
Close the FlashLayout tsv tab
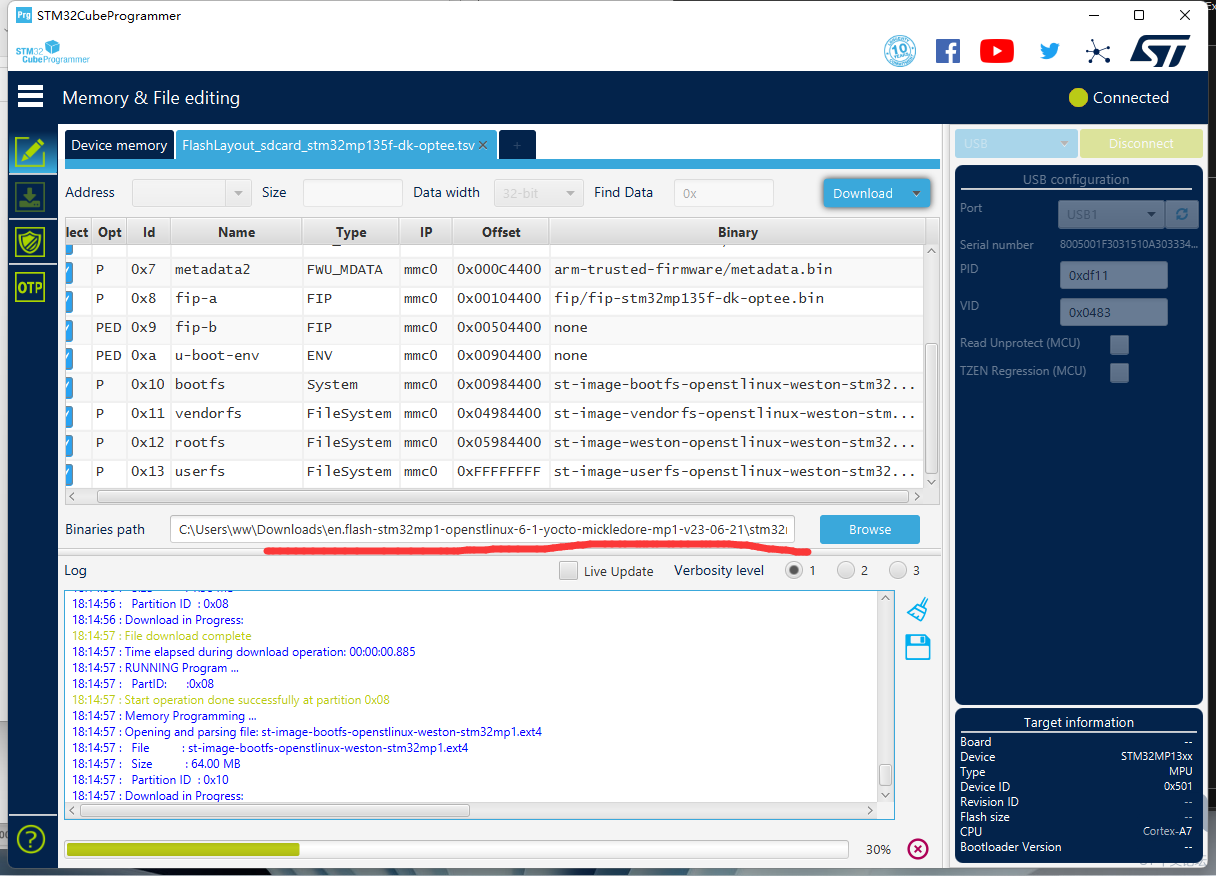point(483,145)
